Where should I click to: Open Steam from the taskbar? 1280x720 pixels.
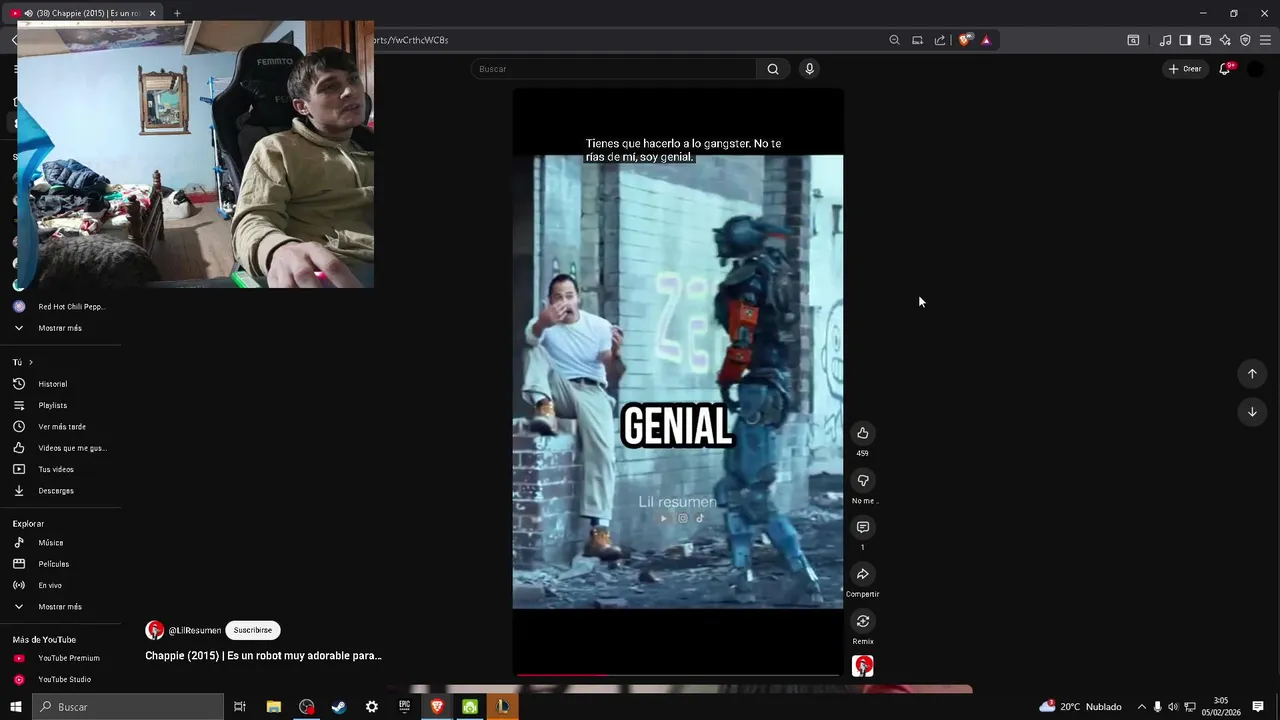click(339, 707)
